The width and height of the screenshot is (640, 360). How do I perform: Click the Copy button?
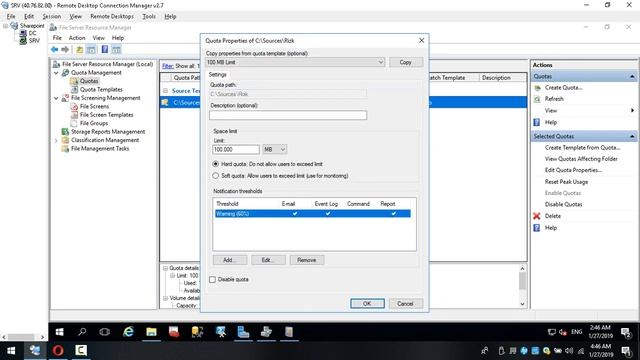coord(406,62)
